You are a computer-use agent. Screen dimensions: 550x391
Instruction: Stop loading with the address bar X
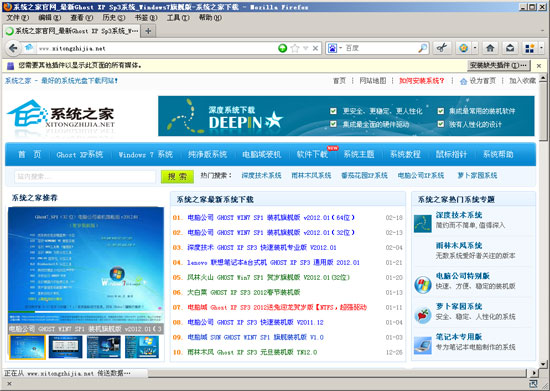315,48
